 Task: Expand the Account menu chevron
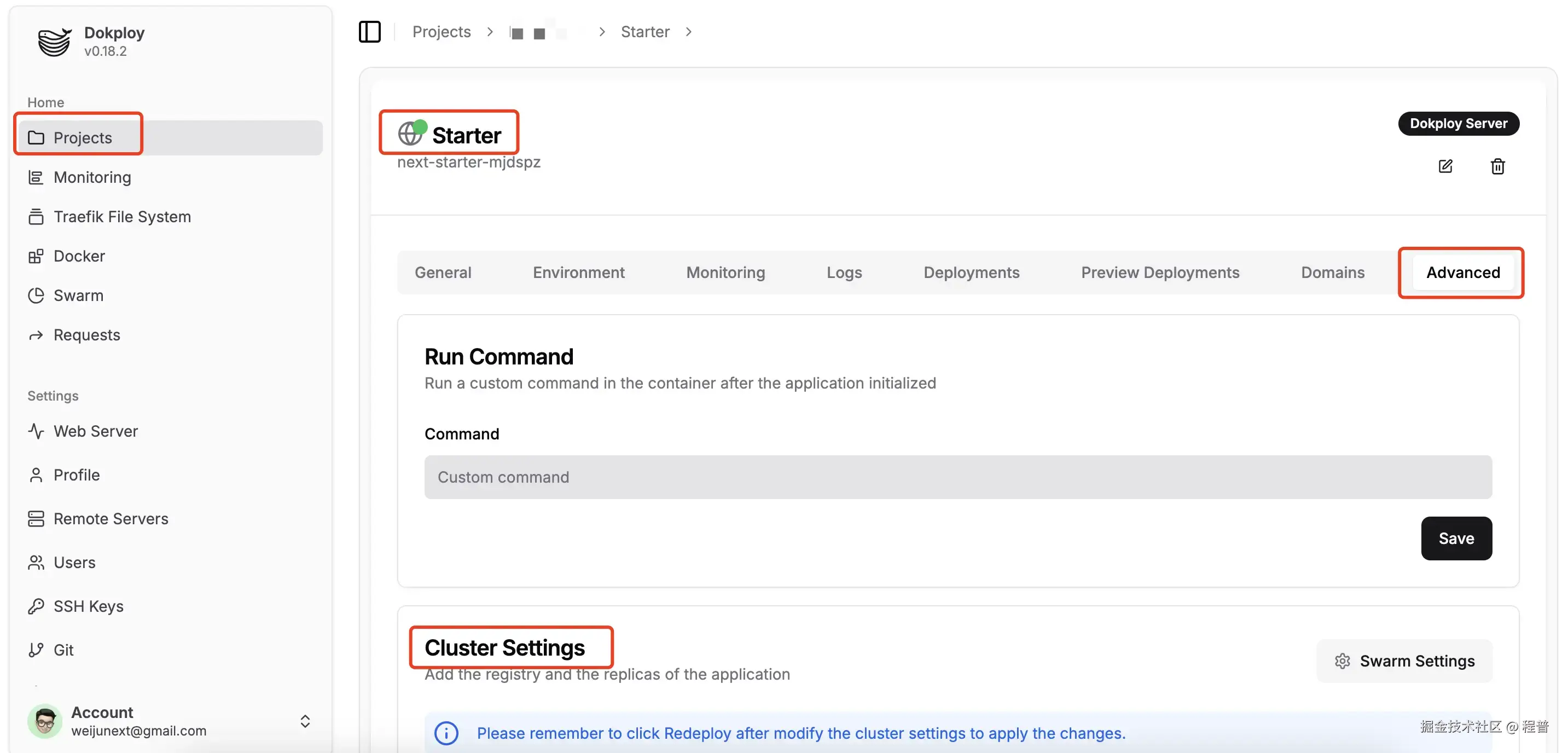click(305, 721)
